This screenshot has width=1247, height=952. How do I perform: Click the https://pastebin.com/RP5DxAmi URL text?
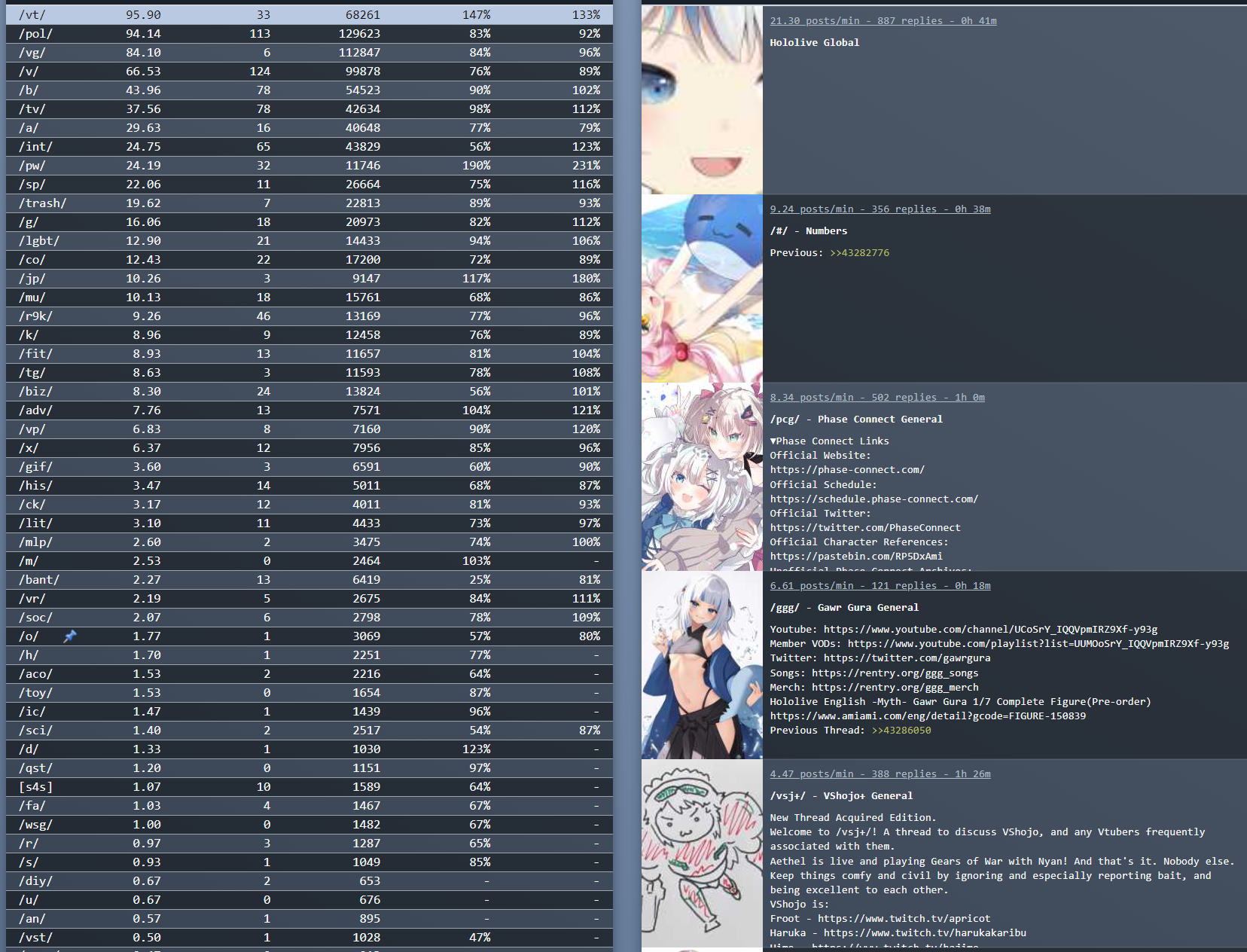coord(856,557)
